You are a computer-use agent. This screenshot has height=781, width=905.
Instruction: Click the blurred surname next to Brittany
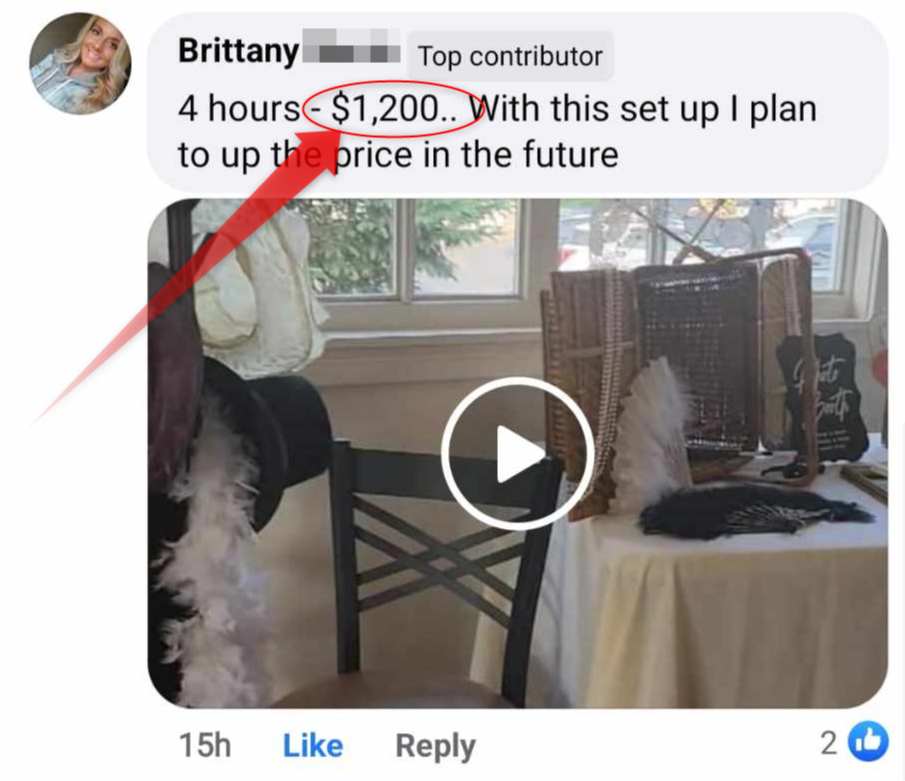(351, 46)
